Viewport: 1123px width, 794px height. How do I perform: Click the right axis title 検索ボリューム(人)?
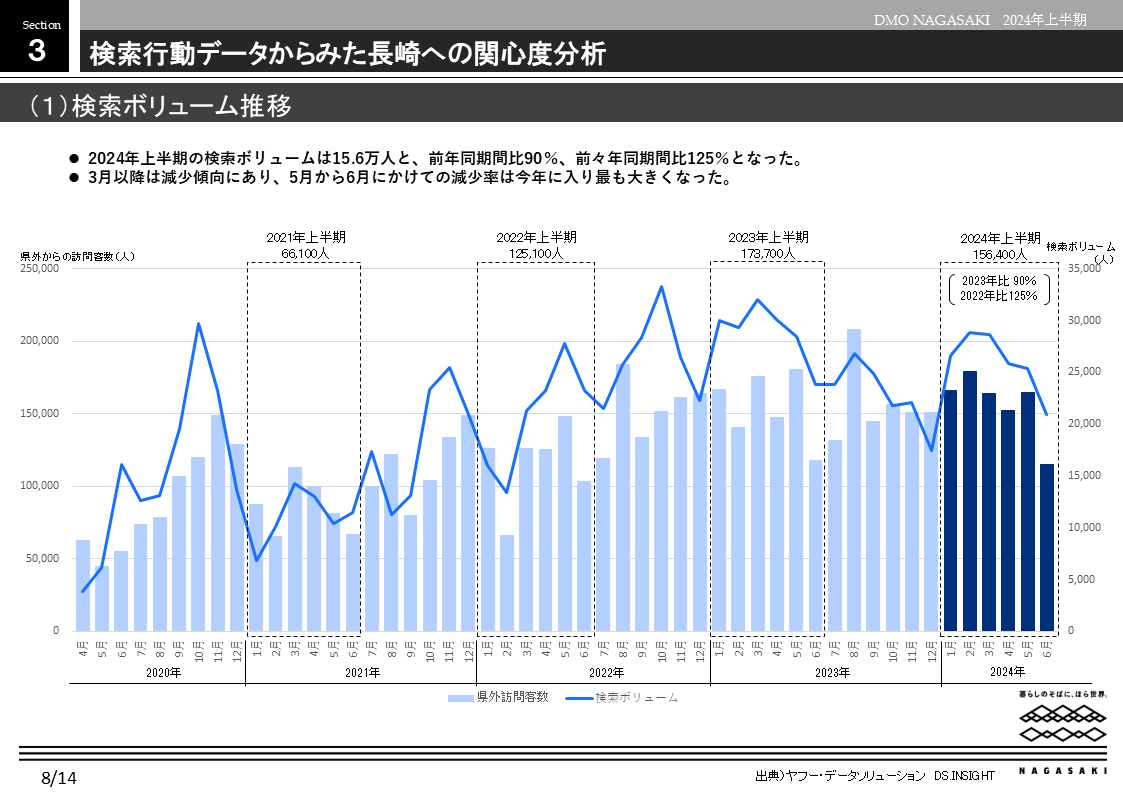(1081, 253)
